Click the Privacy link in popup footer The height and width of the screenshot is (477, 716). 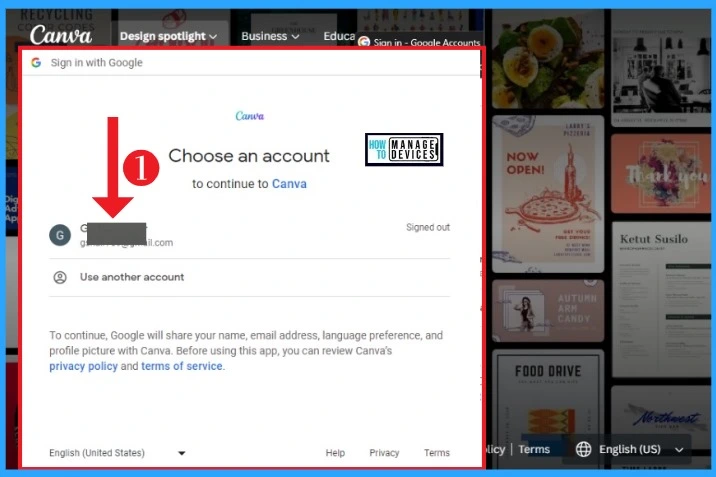pos(384,453)
